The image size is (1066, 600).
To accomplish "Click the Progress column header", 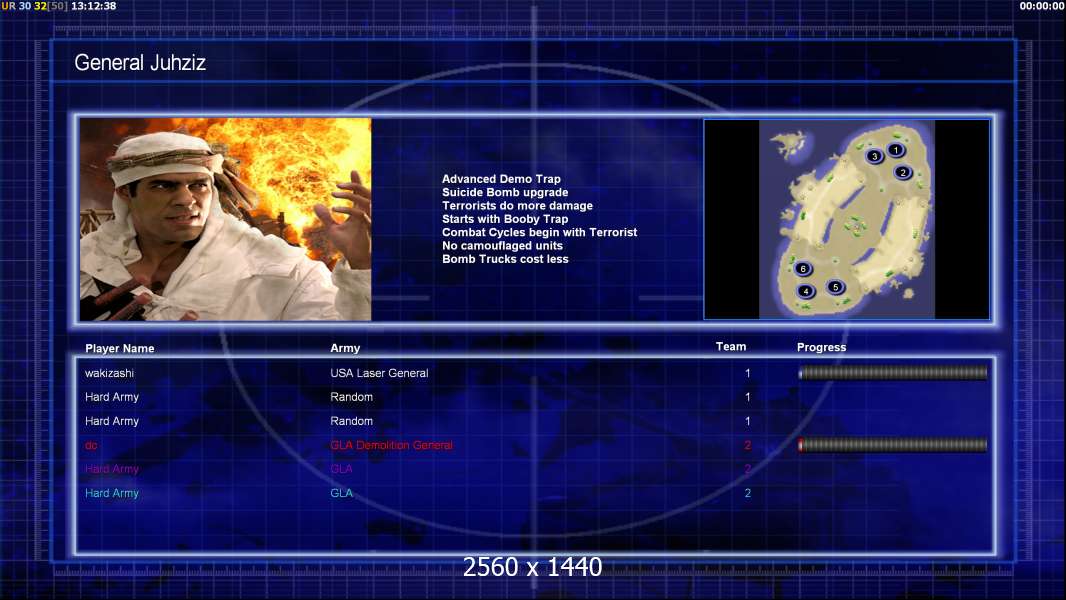I will tap(821, 348).
